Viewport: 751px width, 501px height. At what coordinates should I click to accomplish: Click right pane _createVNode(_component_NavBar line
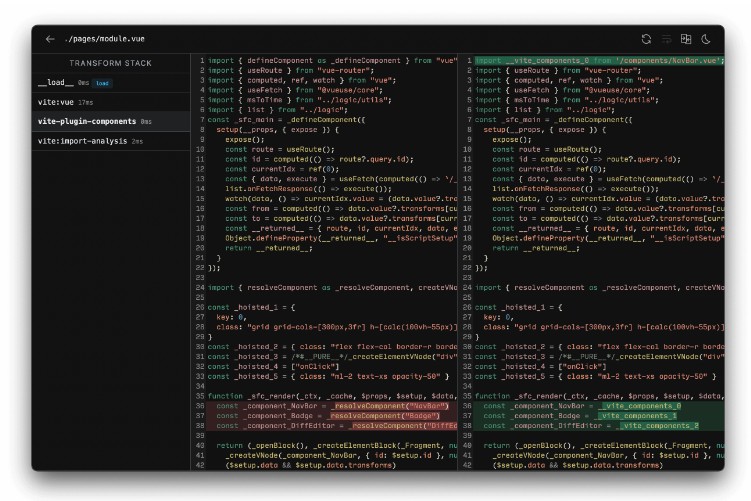pos(608,455)
